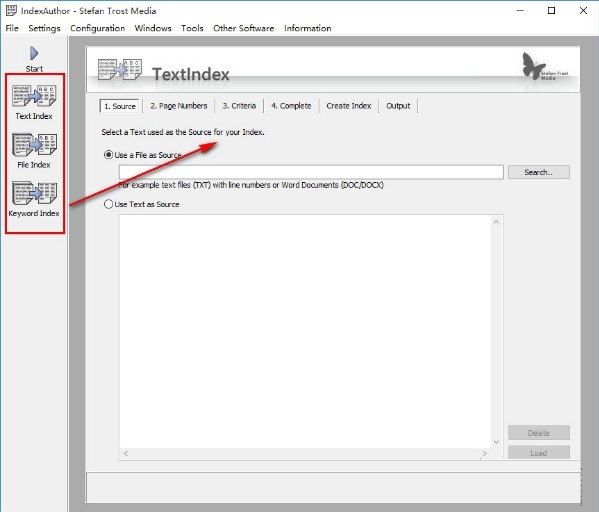The height and width of the screenshot is (512, 599).
Task: Go to the 3. Criteria tab
Action: pos(239,106)
